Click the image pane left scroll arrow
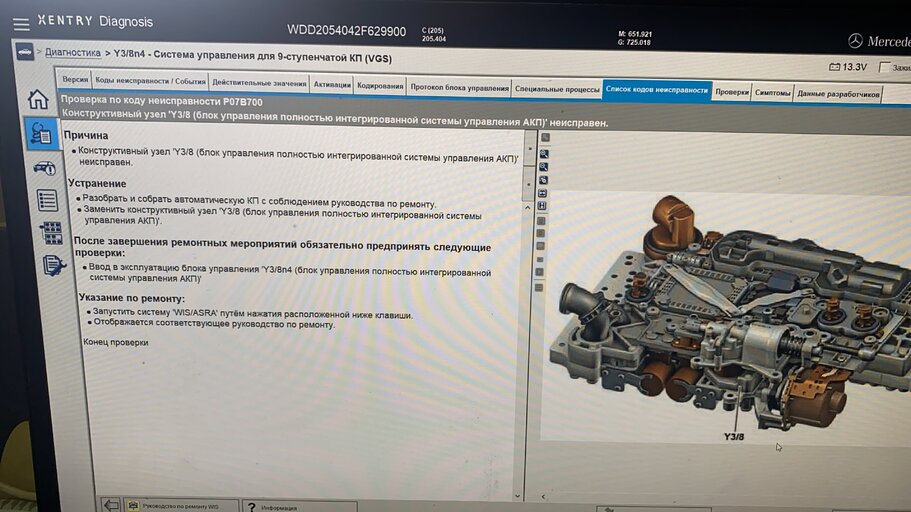911x512 pixels. (543, 496)
